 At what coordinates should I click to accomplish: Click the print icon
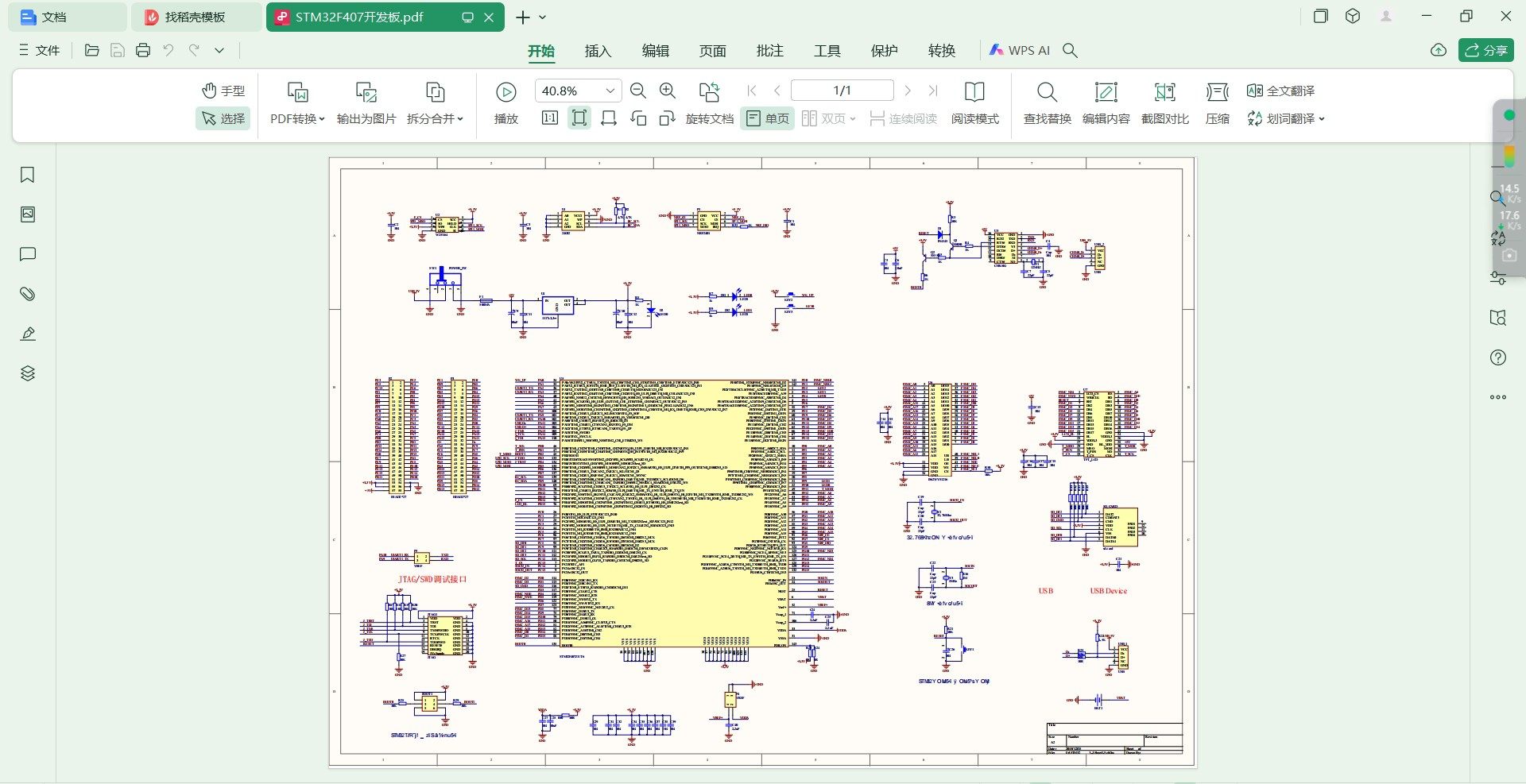coord(143,51)
